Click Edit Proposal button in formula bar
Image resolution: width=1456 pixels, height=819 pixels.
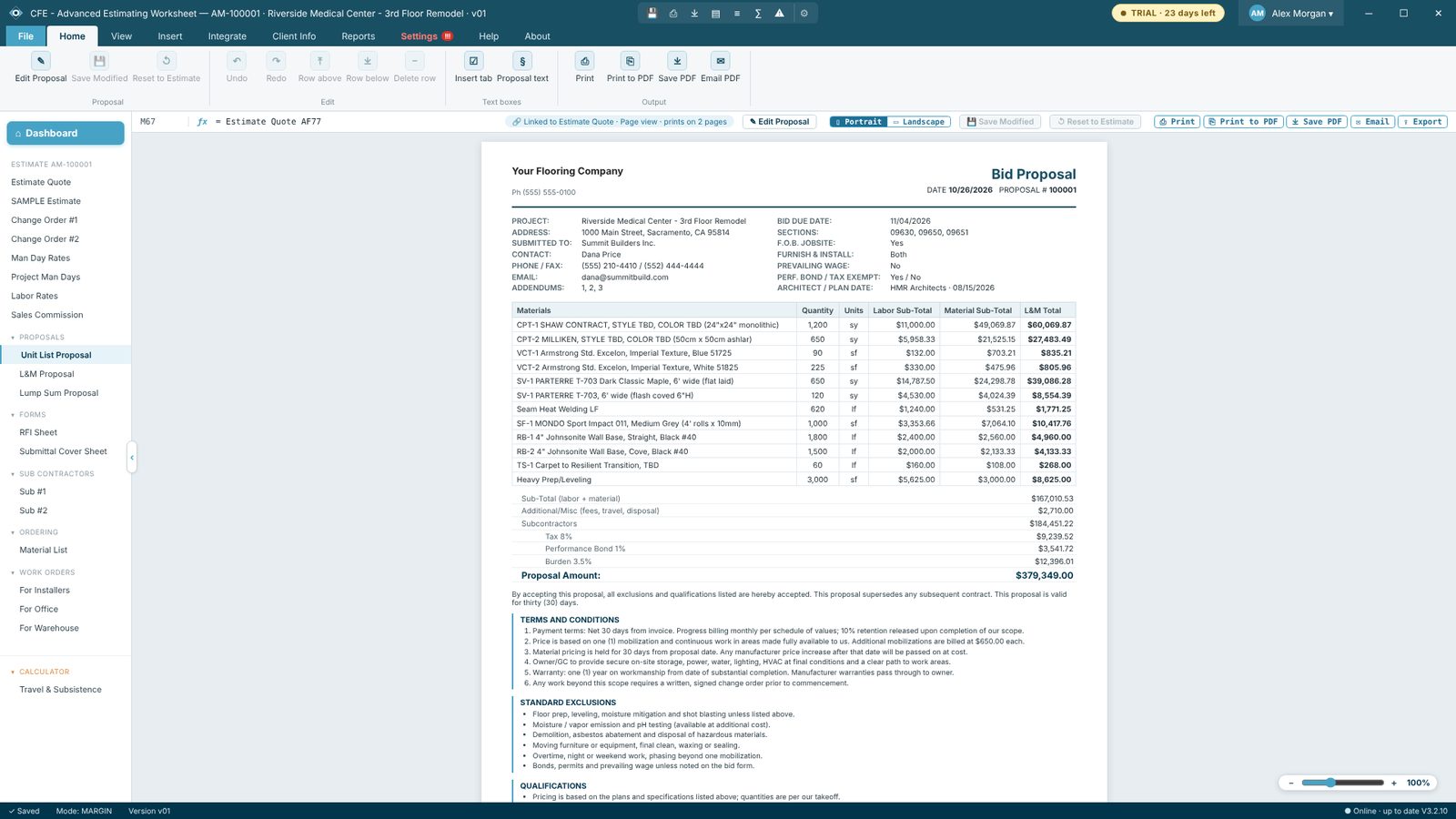point(780,122)
